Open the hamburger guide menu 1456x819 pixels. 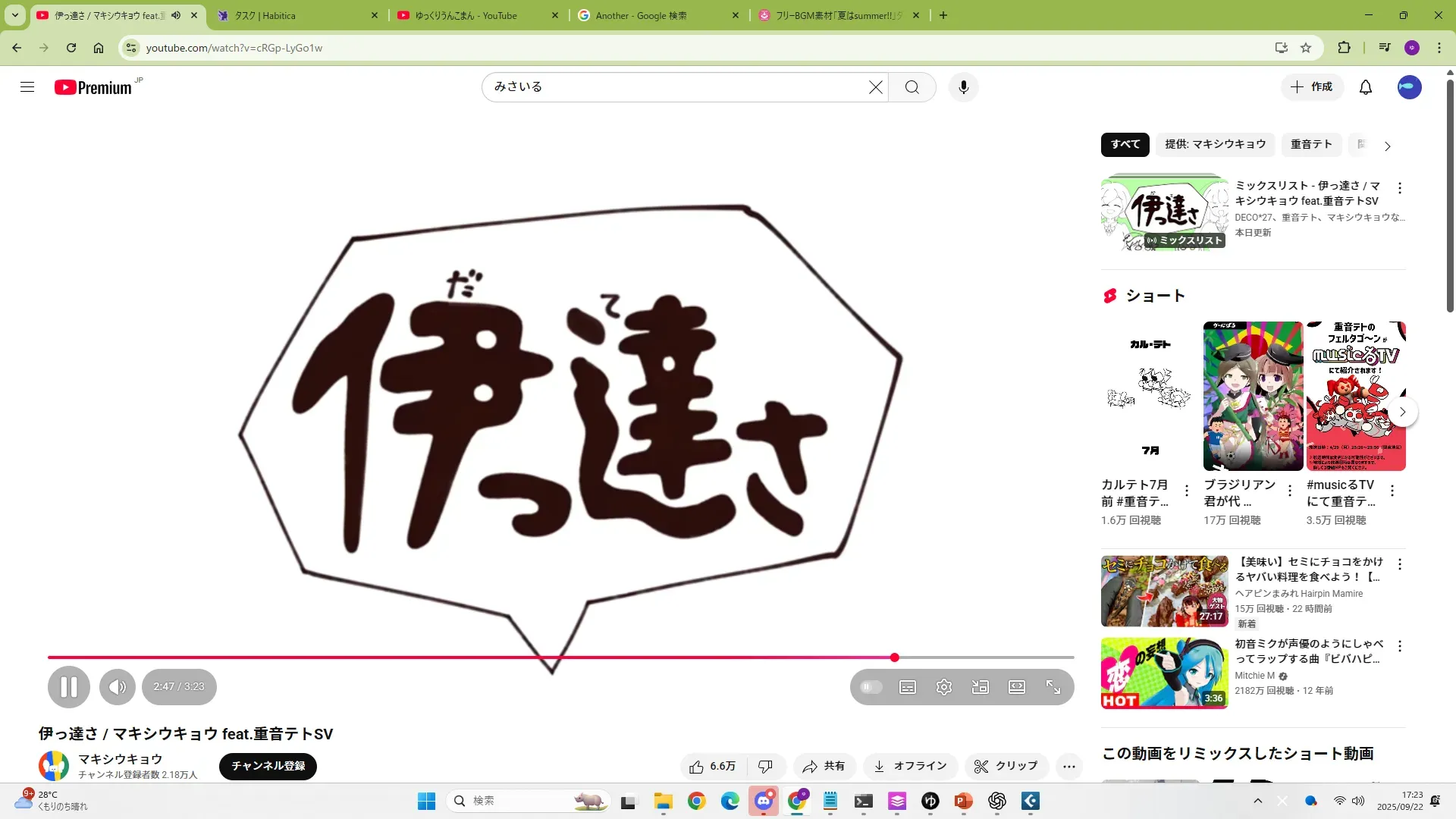pos(27,87)
